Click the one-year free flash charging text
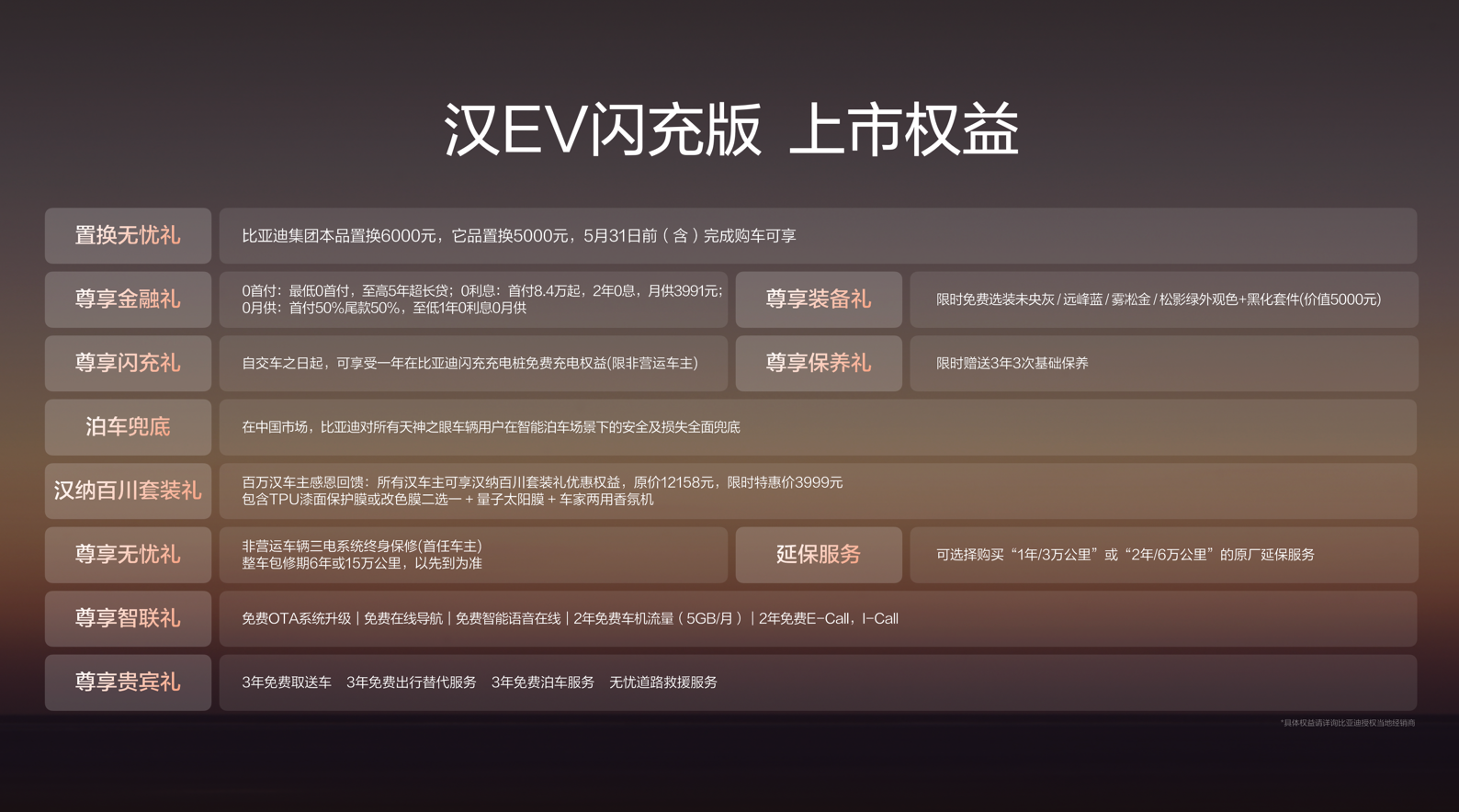 point(469,364)
